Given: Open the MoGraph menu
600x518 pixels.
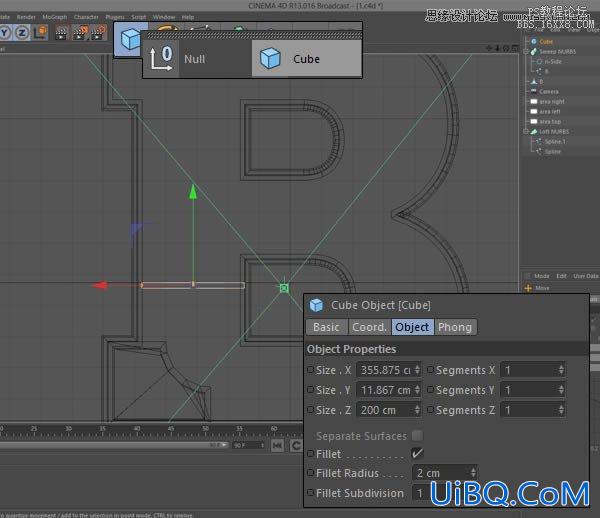Looking at the screenshot, I should tap(54, 17).
